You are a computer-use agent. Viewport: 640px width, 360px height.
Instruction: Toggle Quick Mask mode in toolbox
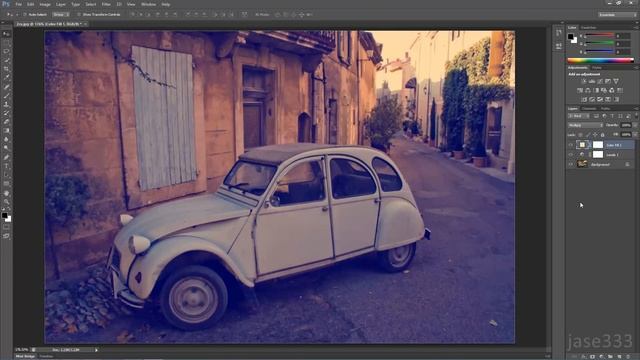[6, 227]
